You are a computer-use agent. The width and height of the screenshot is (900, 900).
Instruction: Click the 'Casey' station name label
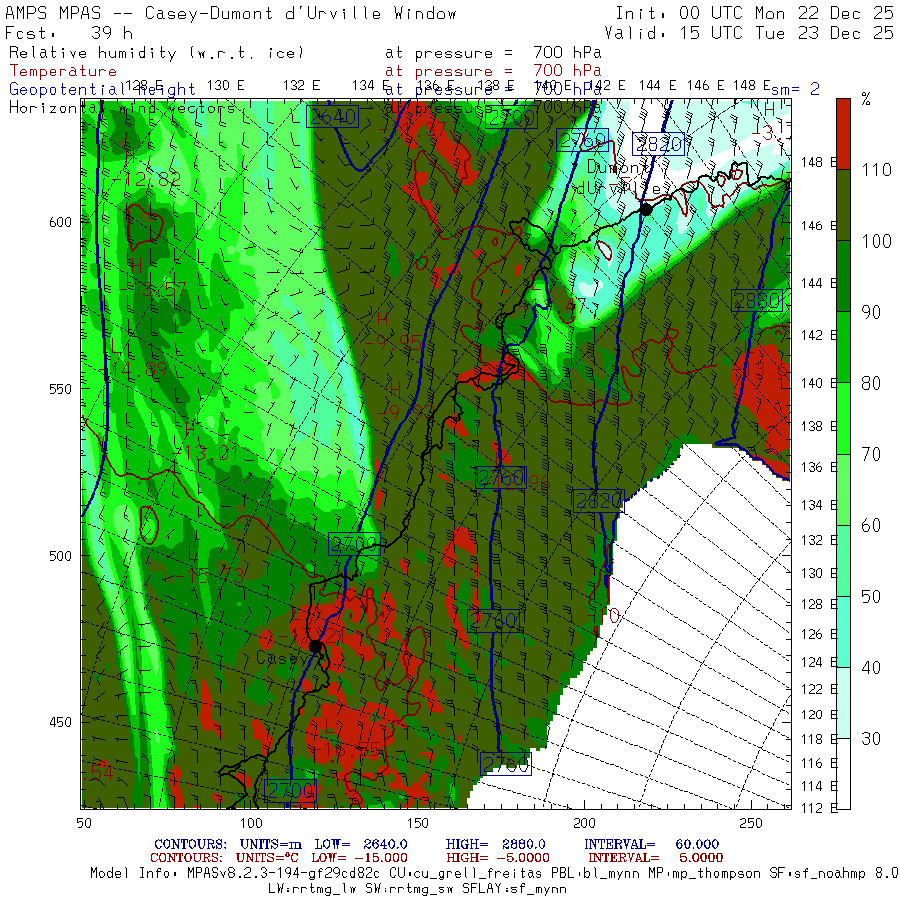tap(280, 658)
